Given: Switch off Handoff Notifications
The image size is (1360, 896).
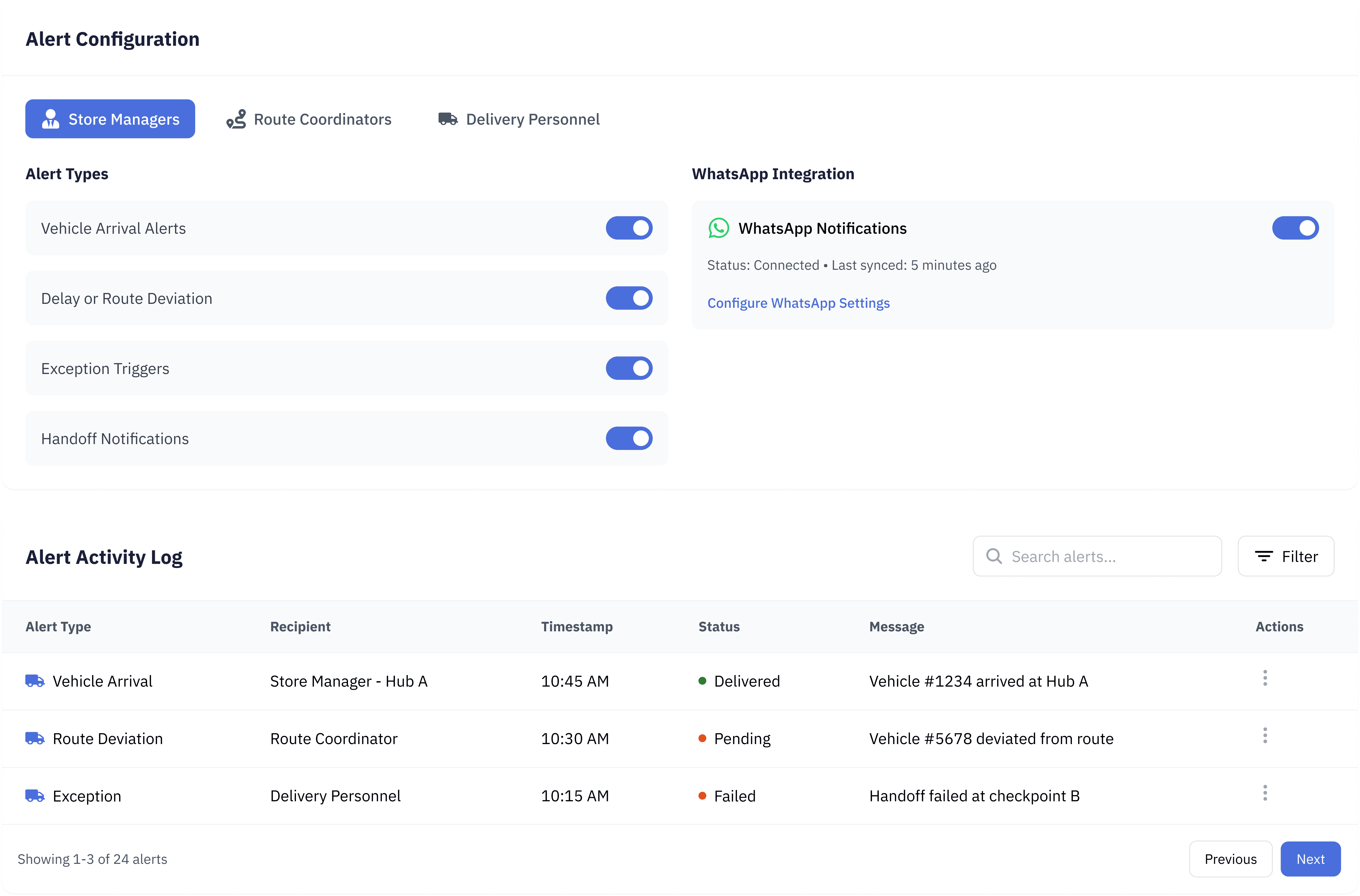Looking at the screenshot, I should 629,438.
